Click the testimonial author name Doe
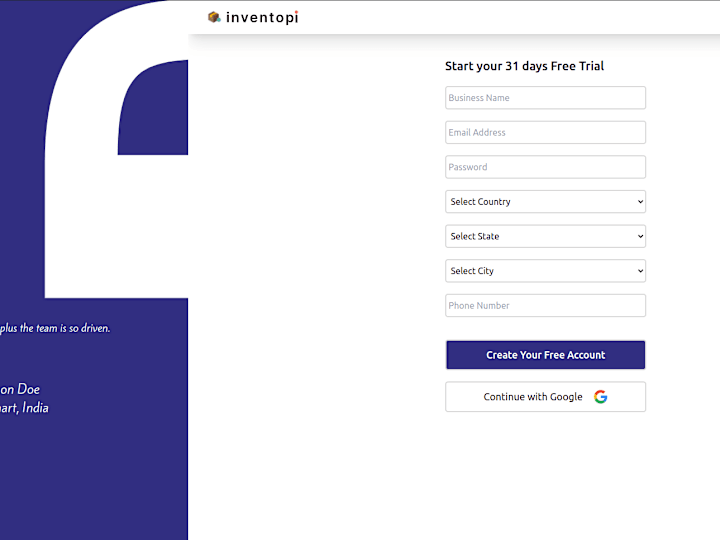This screenshot has width=720, height=540. 21,389
